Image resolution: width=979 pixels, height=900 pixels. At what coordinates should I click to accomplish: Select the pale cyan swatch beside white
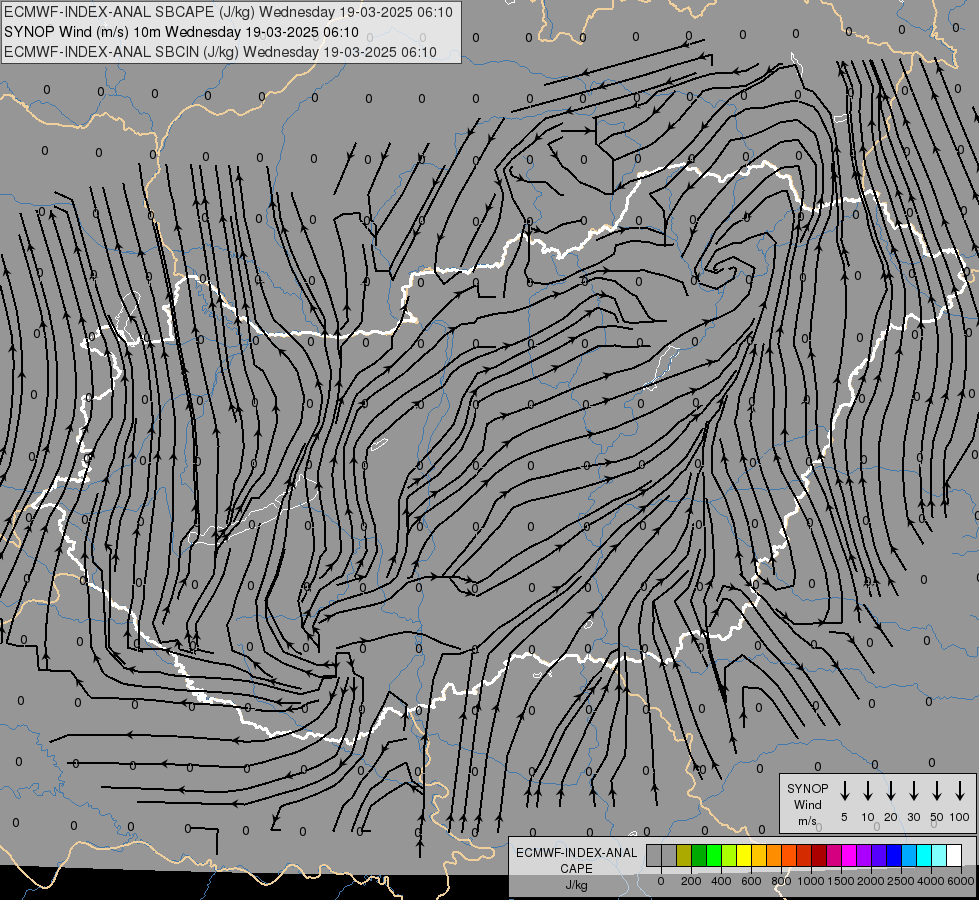938,855
